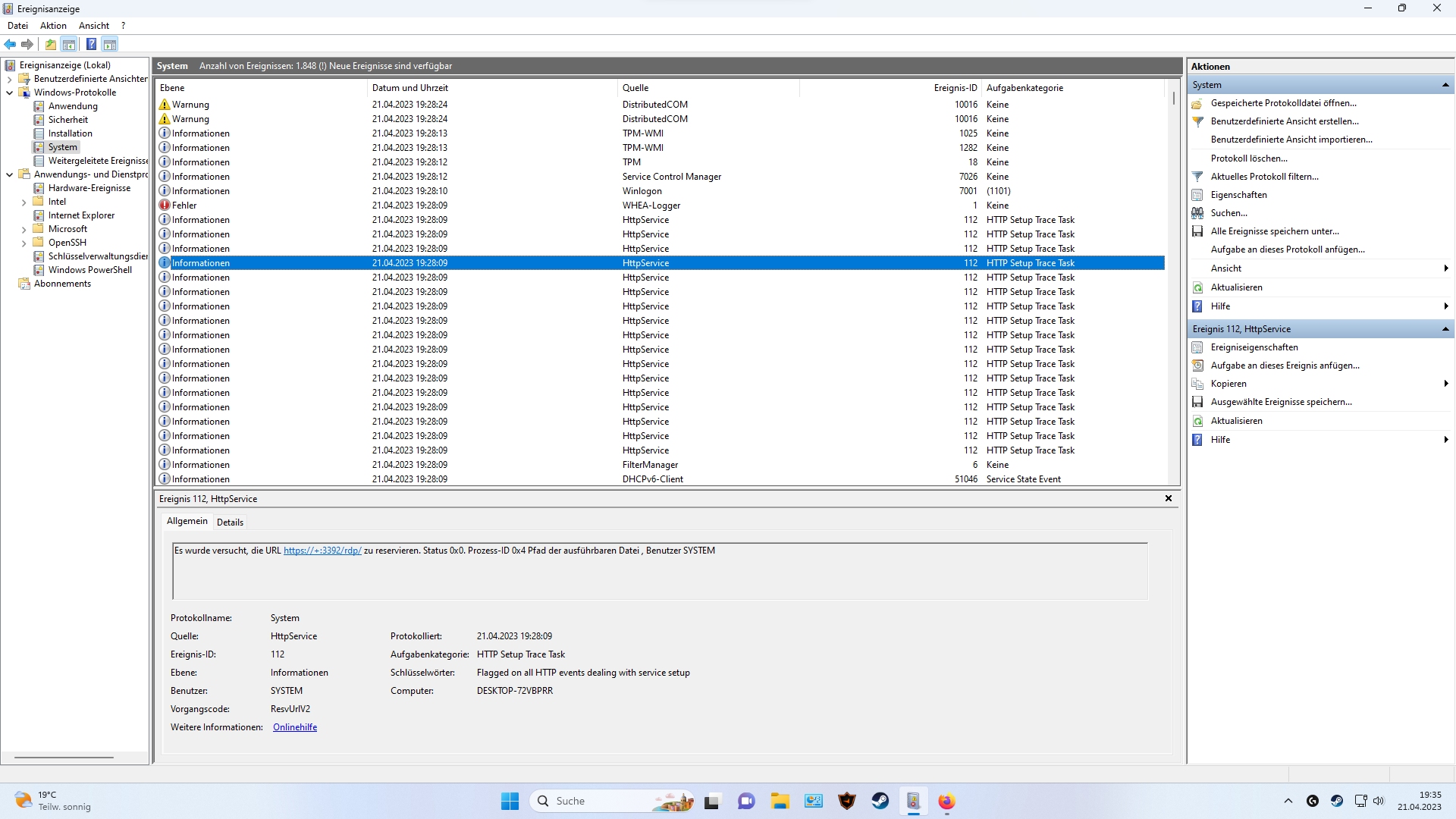Click the red Fehler icon of WHEA-Logger event
The width and height of the screenshot is (1456, 819).
click(x=165, y=206)
